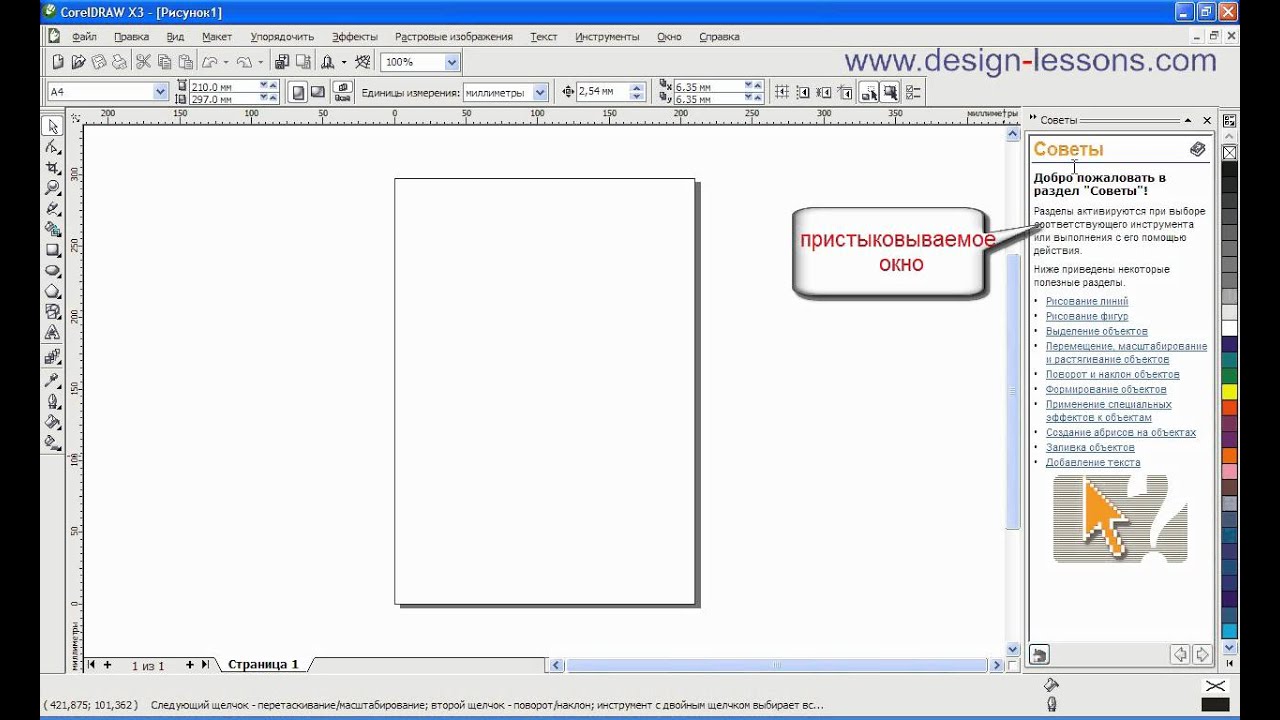The height and width of the screenshot is (720, 1280).
Task: Open the Заливка объектов link
Action: [1090, 447]
